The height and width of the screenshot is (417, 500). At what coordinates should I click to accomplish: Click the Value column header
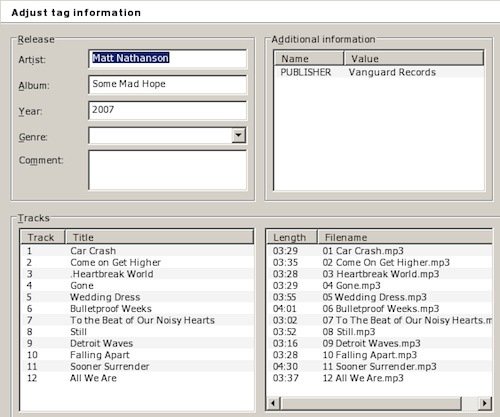coord(414,59)
